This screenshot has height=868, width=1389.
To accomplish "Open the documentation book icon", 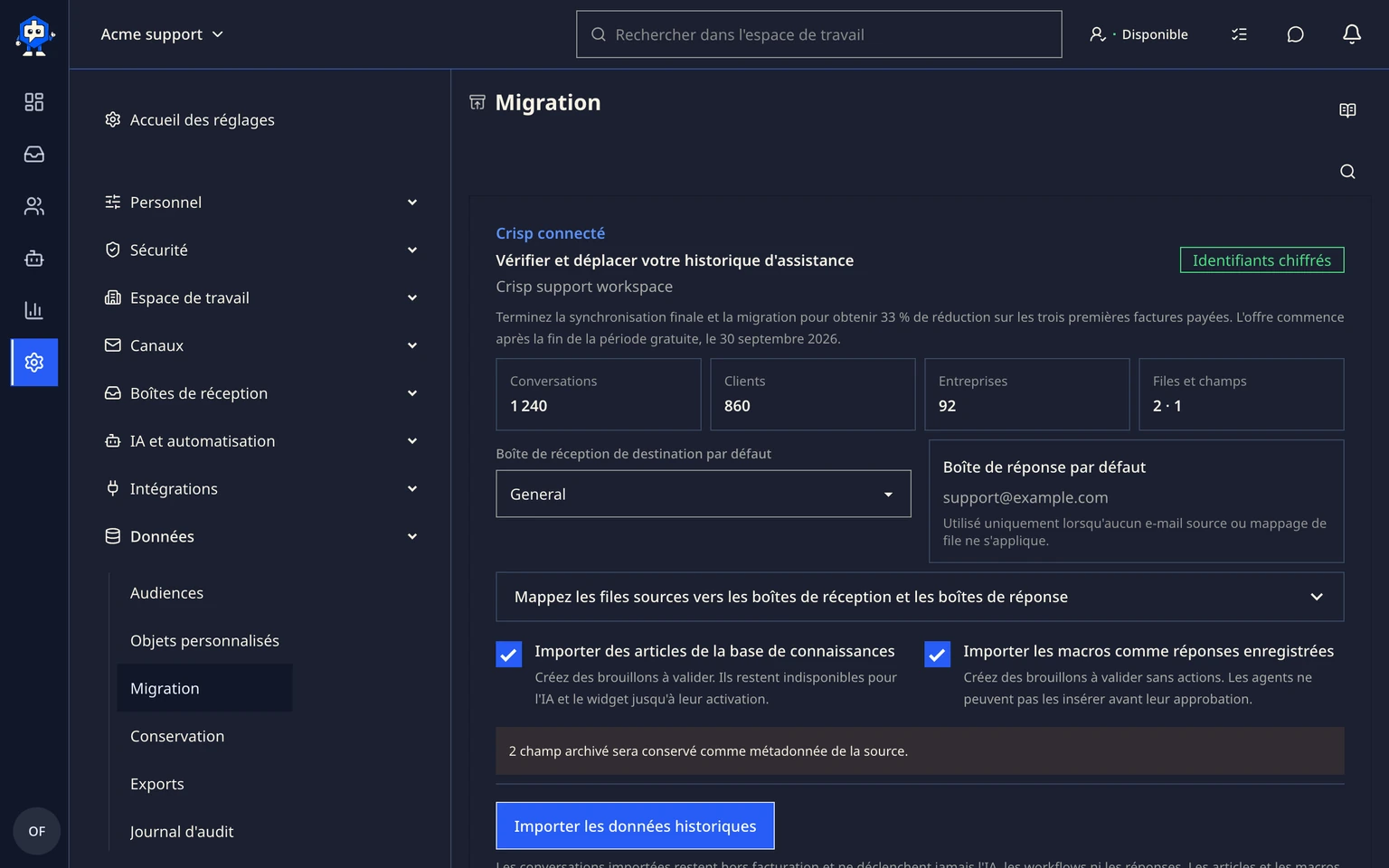I will (x=1347, y=110).
